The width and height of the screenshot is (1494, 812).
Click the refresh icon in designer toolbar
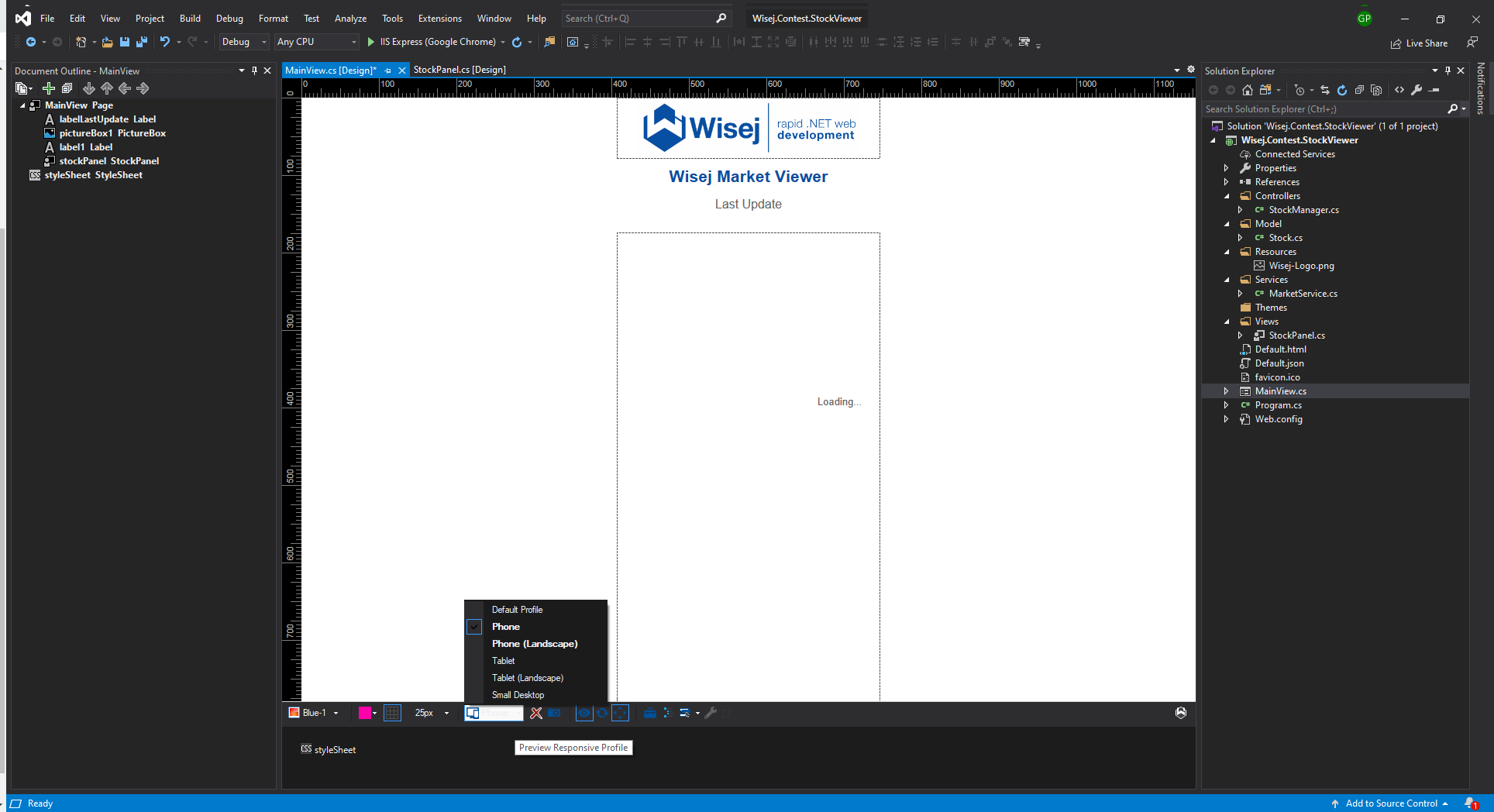pyautogui.click(x=602, y=713)
